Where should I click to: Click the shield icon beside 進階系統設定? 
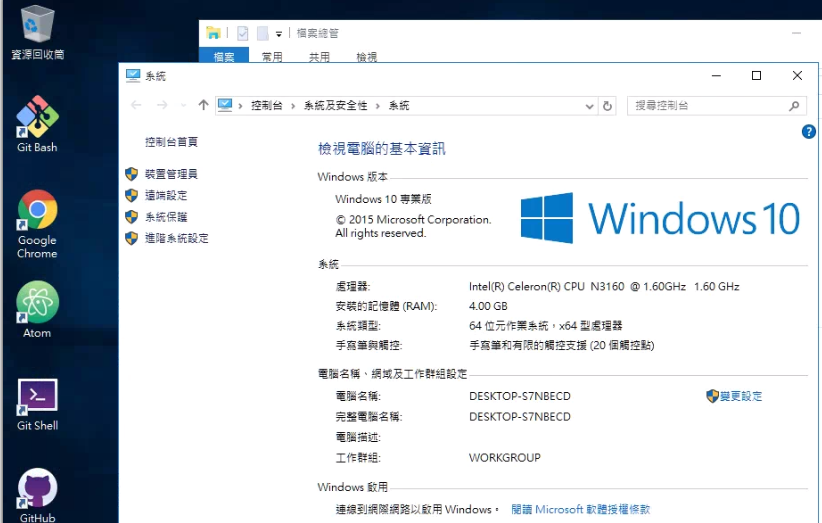[132, 238]
